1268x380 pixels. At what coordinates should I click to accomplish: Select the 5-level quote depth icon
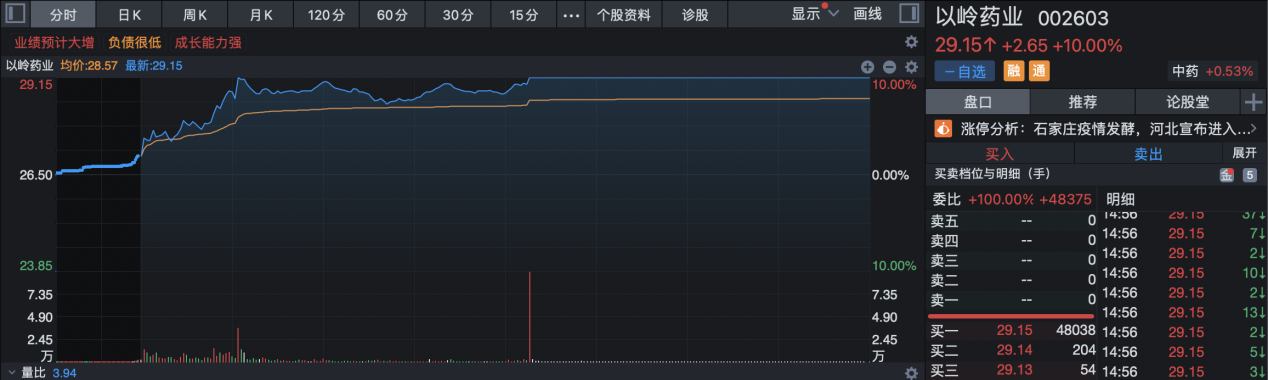click(1249, 175)
